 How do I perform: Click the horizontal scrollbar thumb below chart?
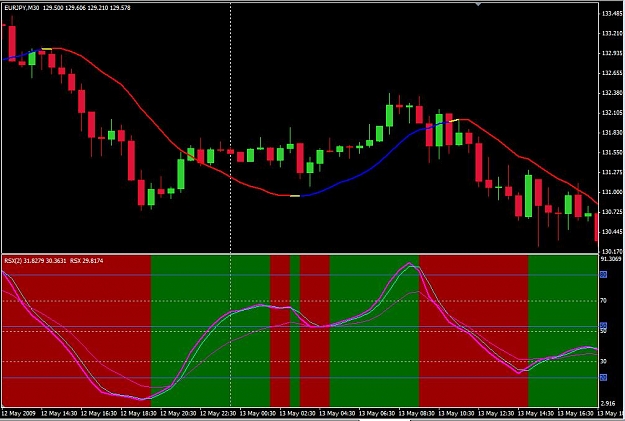pos(385,419)
